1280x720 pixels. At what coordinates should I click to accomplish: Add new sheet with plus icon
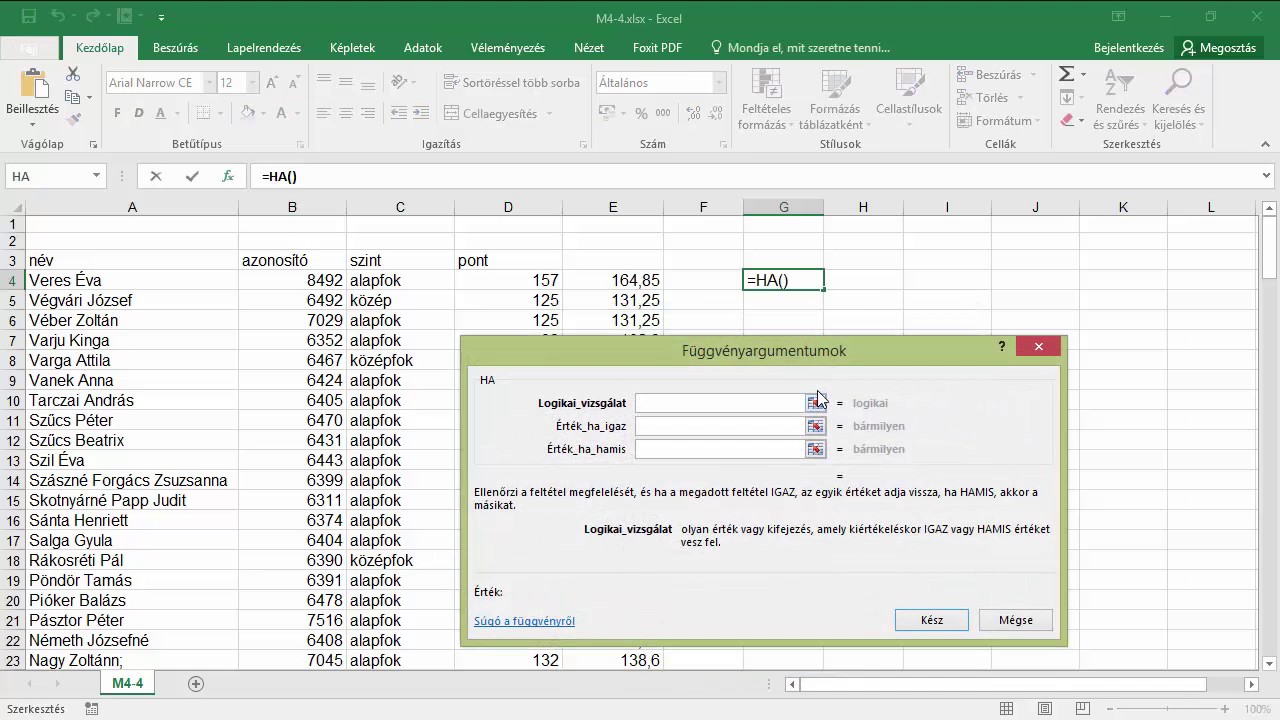196,684
